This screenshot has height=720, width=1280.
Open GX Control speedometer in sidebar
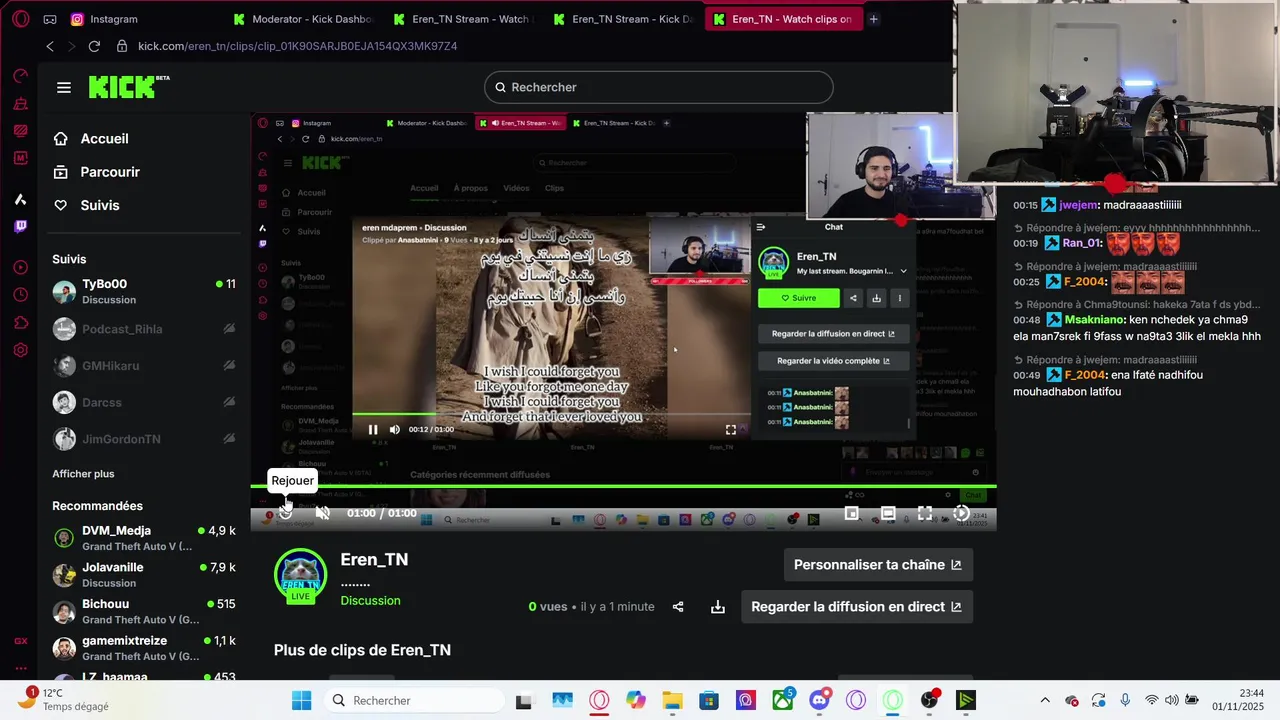click(20, 76)
